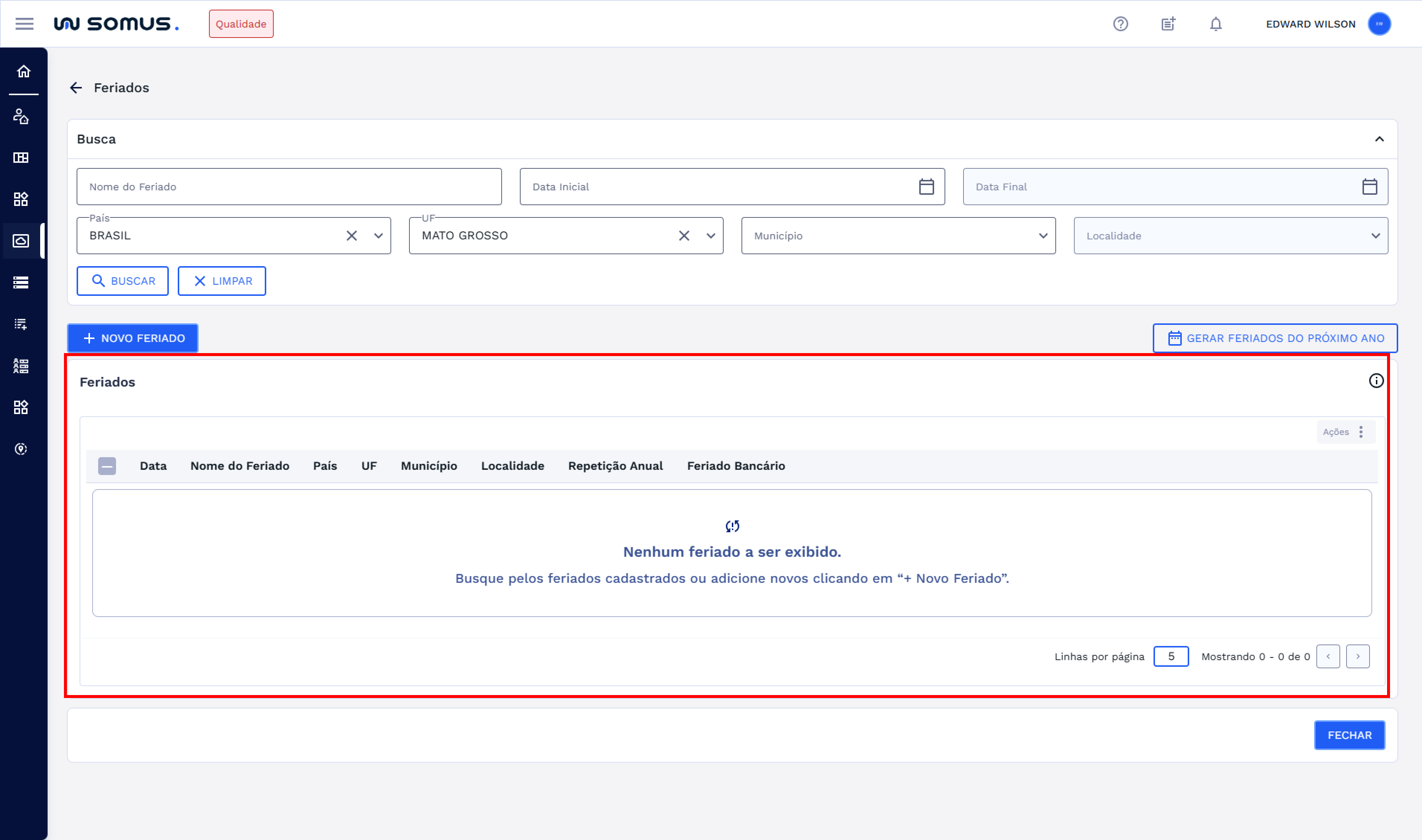Viewport: 1422px width, 840px height.
Task: Click the Novo Feriado button
Action: click(x=133, y=339)
